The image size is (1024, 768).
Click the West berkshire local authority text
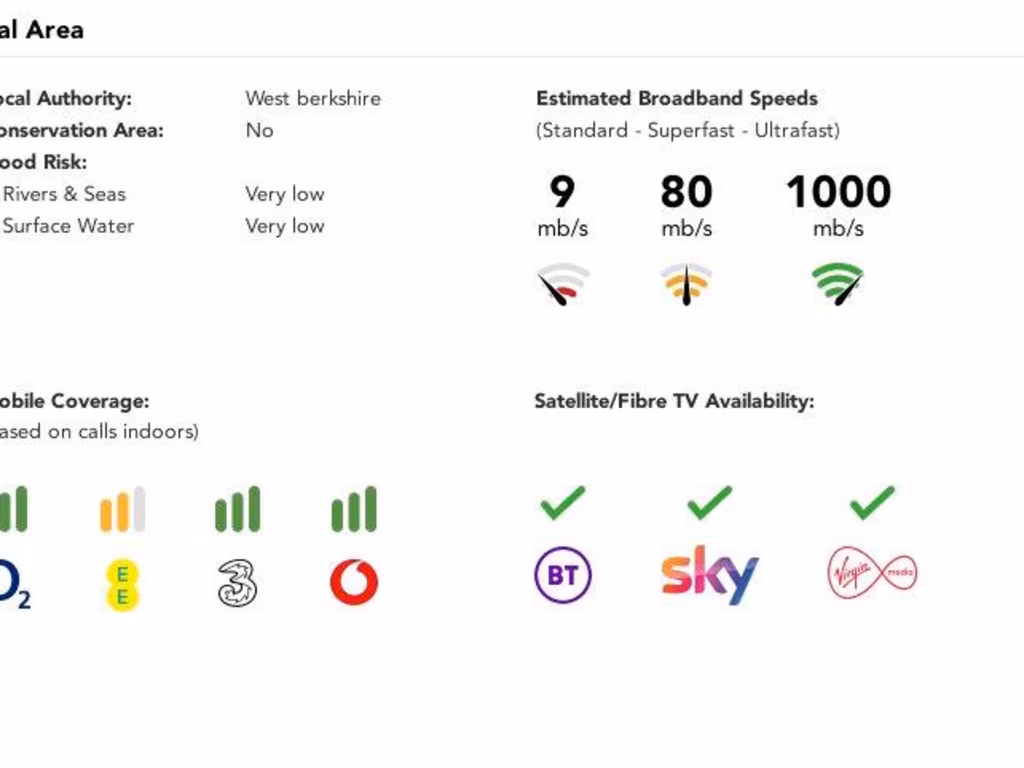(313, 98)
